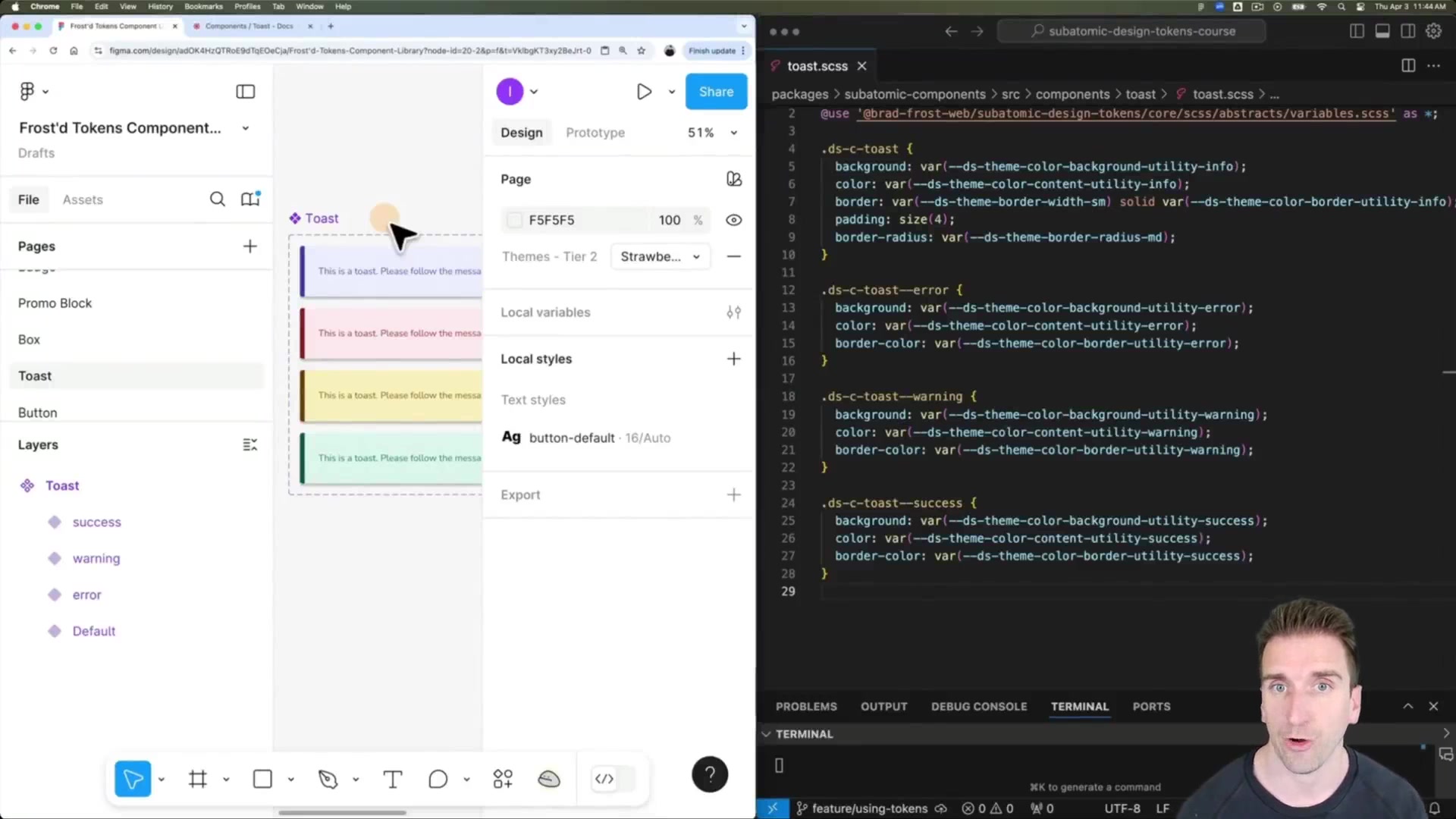The image size is (1456, 819).
Task: Split the VS Code editor right
Action: 1408,66
